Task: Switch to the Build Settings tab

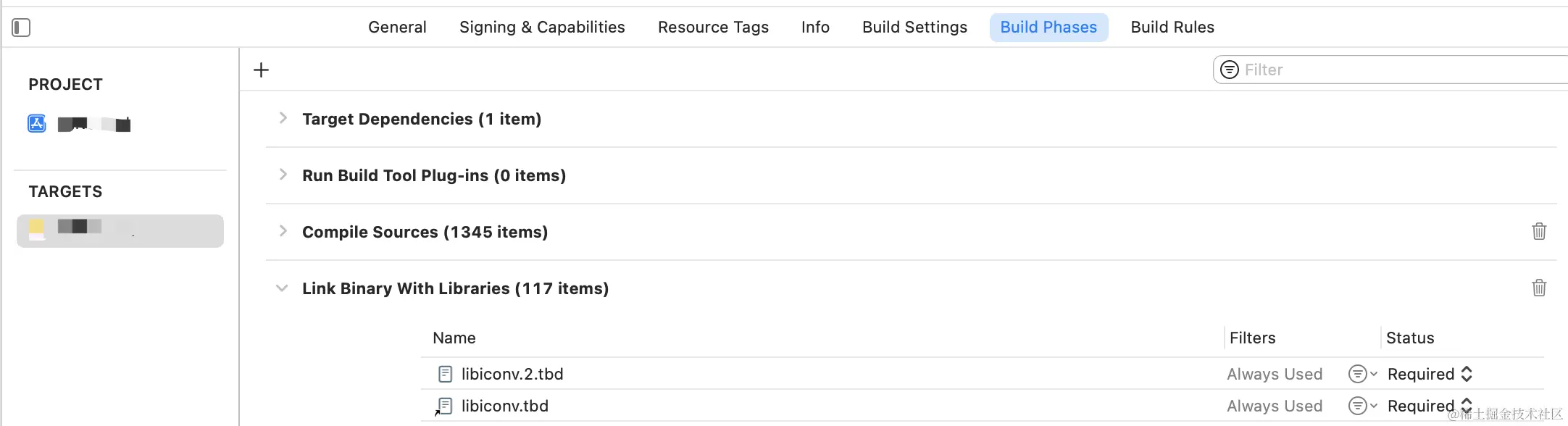Action: [914, 28]
